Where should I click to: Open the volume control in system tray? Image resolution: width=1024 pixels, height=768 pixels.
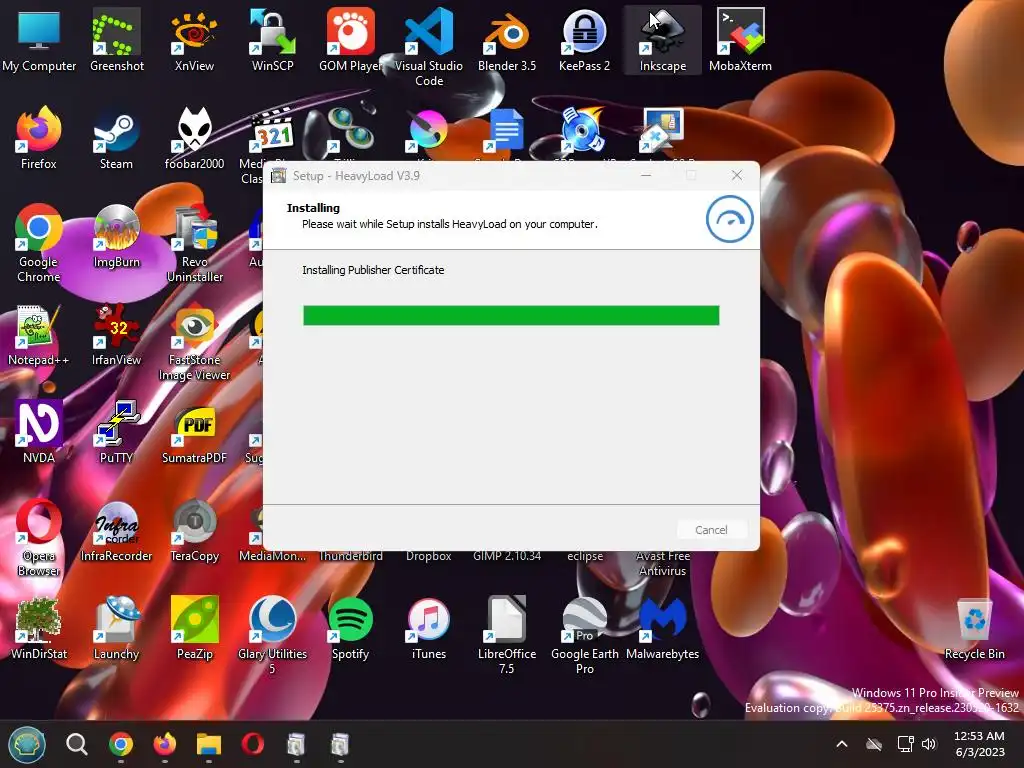[x=929, y=744]
